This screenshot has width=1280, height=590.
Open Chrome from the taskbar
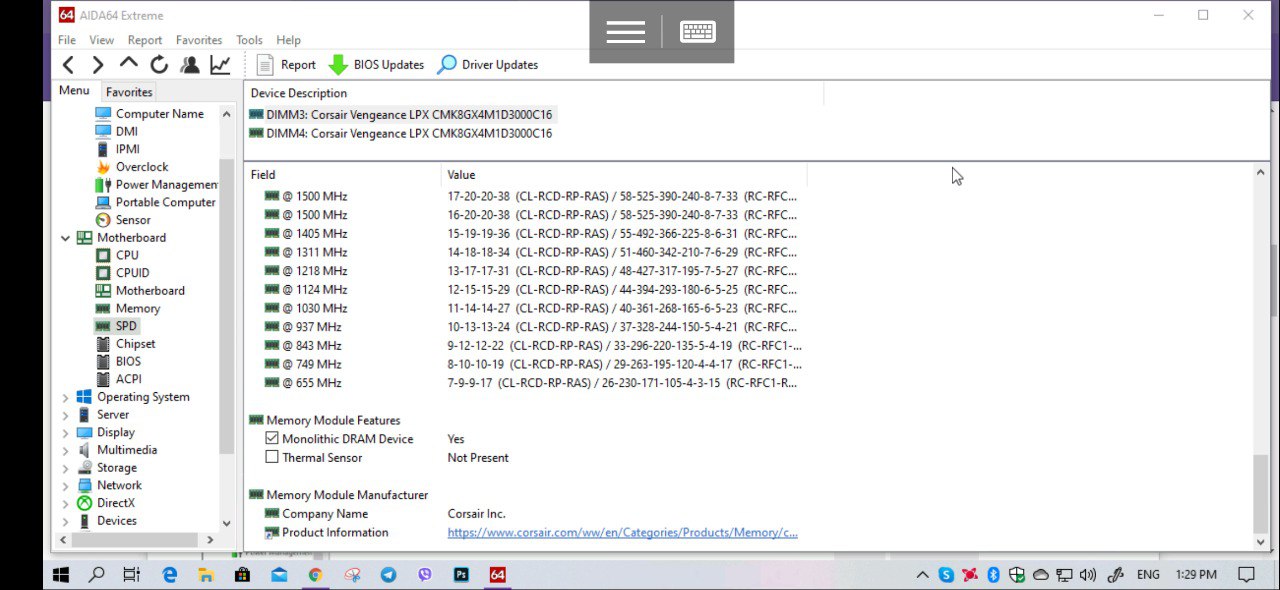315,575
